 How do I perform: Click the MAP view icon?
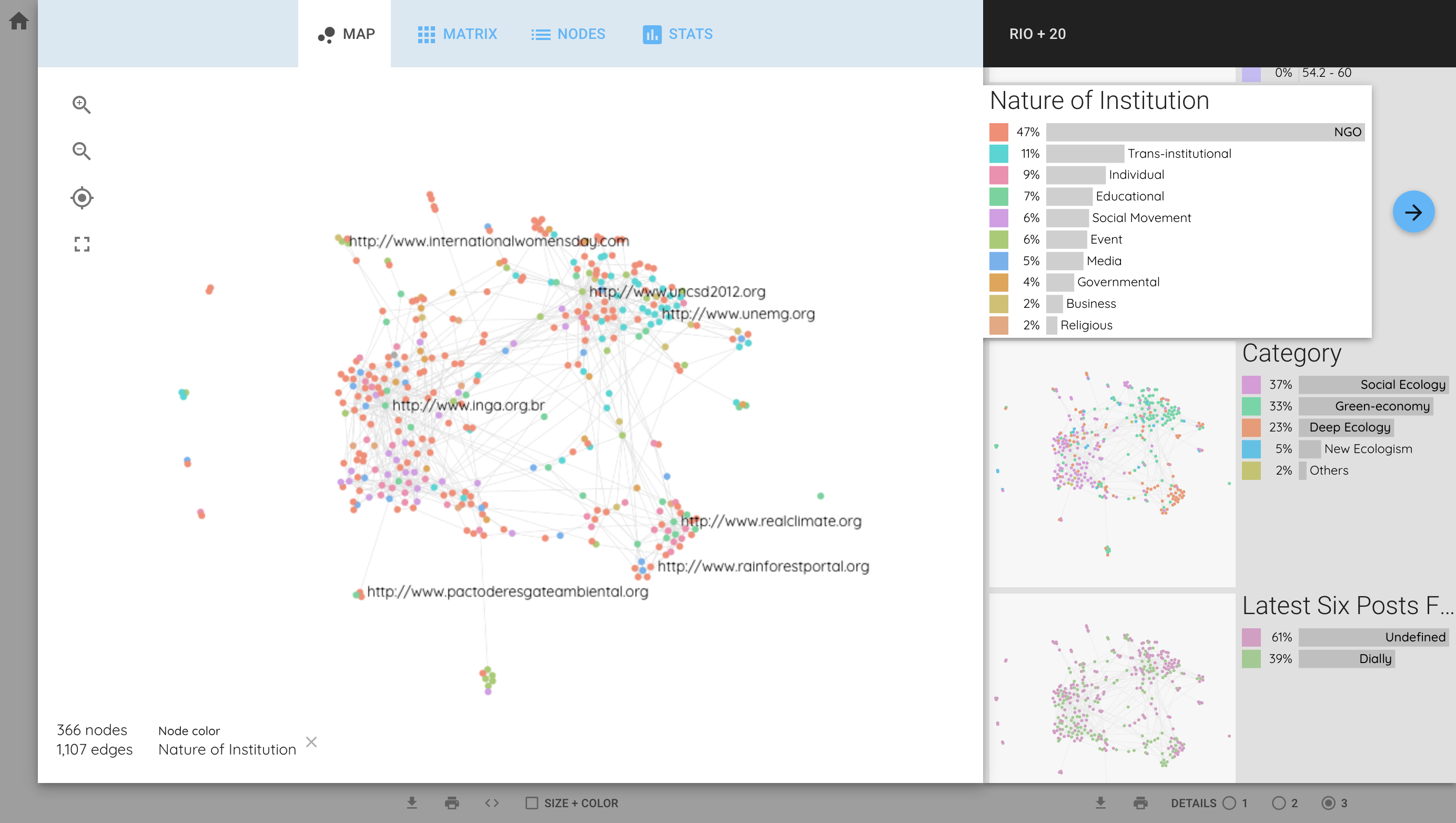326,34
